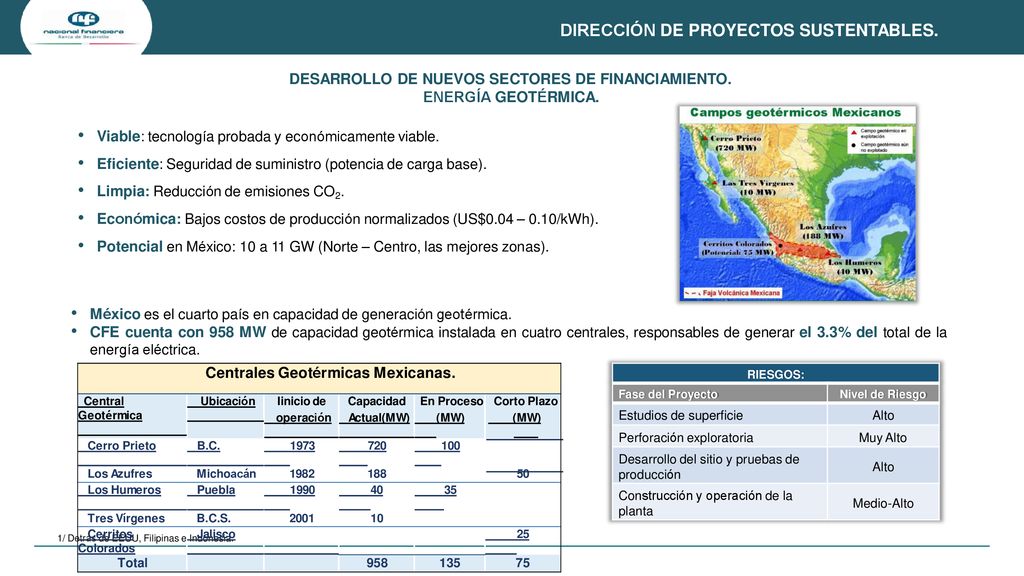This screenshot has height=576, width=1024.
Task: Click the '25' corto plazo cell
Action: 522,534
